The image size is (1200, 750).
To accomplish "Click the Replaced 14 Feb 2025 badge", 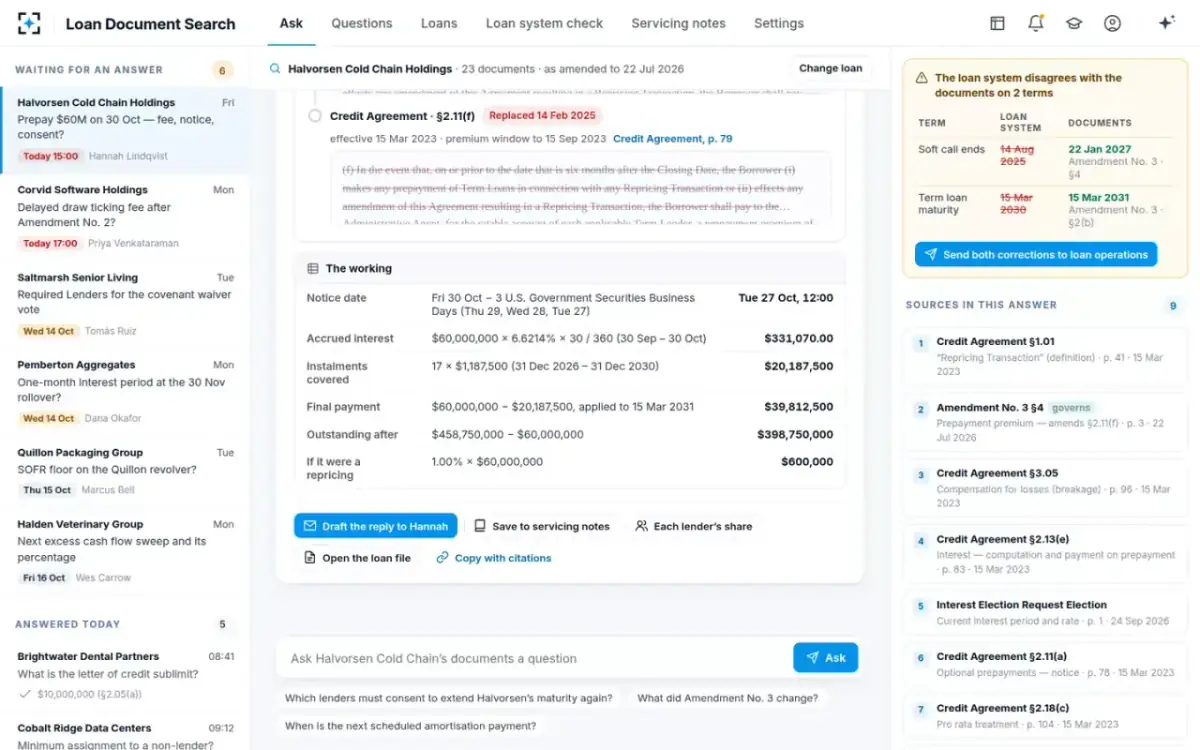I will point(542,116).
